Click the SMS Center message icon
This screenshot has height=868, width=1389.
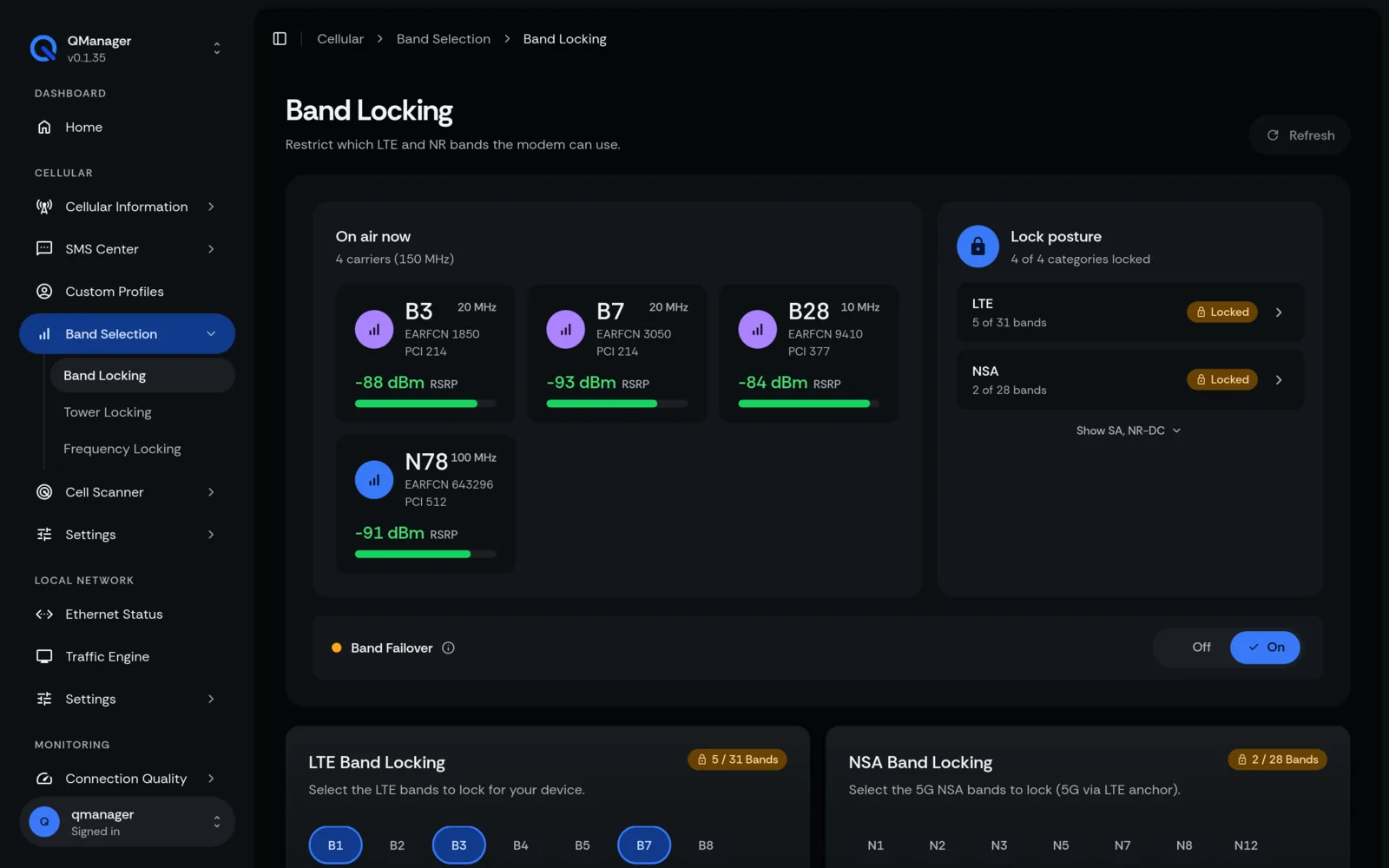tap(44, 249)
